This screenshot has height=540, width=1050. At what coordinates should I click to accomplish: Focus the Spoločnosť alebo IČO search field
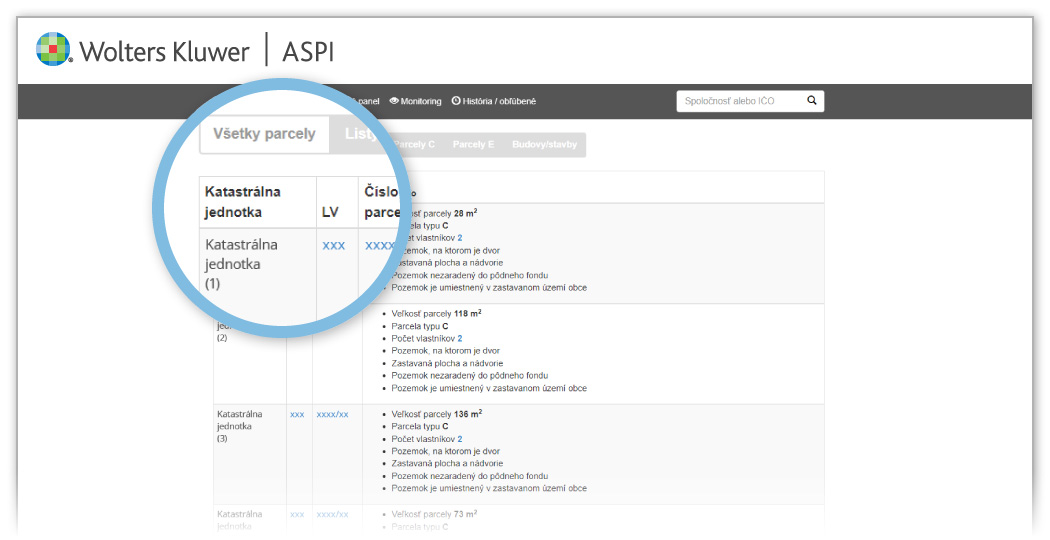(x=738, y=101)
